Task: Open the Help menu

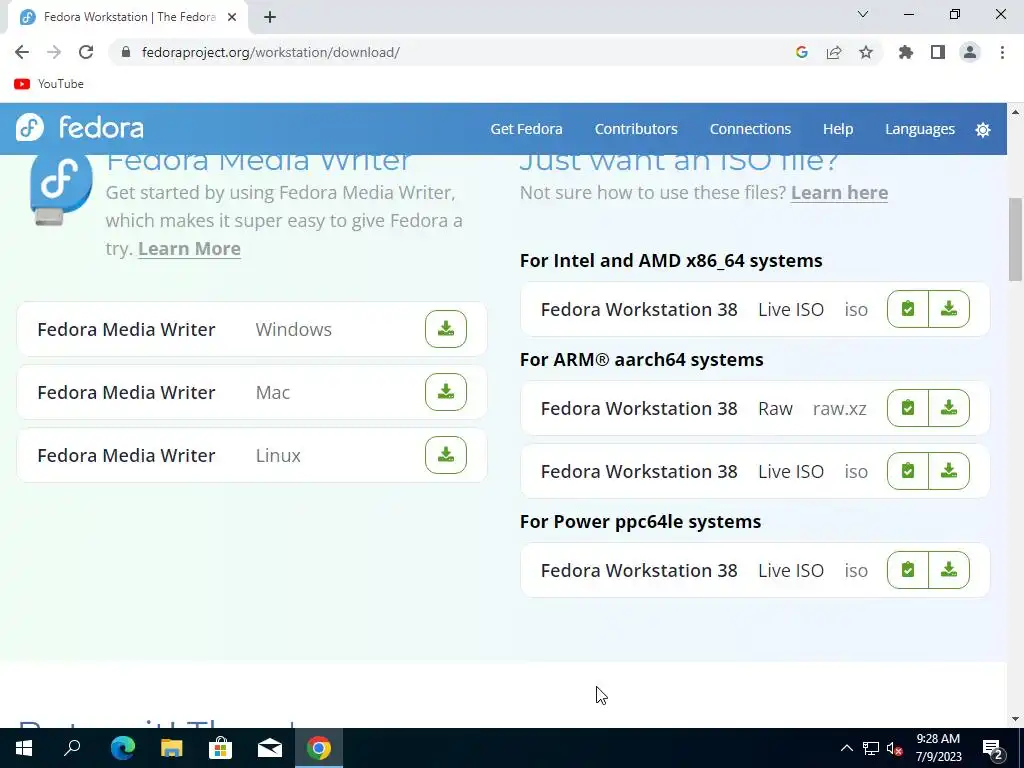Action: click(x=838, y=129)
